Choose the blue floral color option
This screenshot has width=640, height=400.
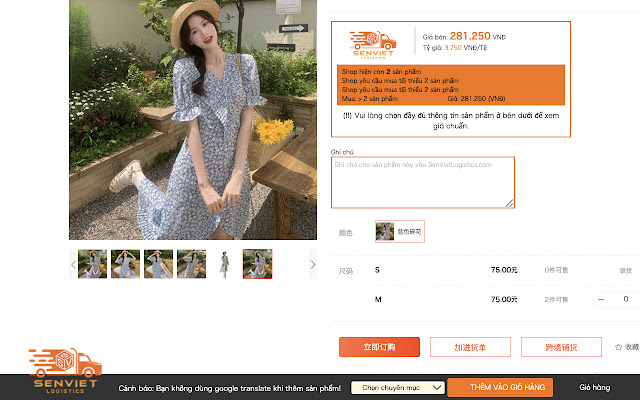pyautogui.click(x=400, y=231)
